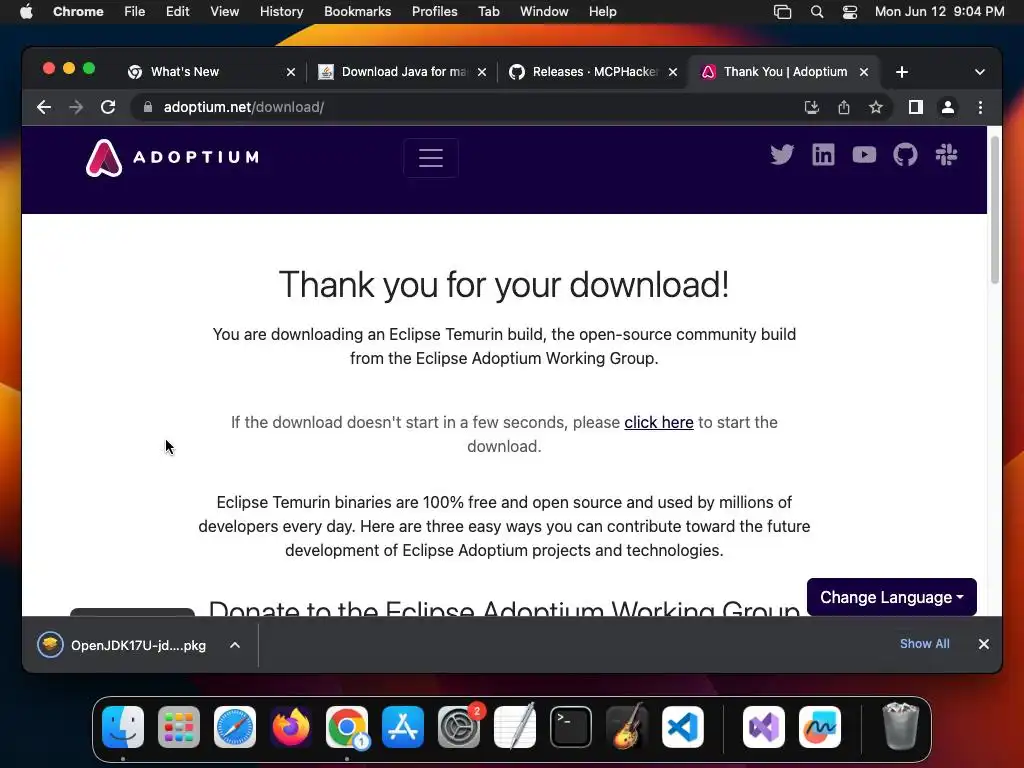1024x768 pixels.
Task: Open Adoptium GitHub icon
Action: pyautogui.click(x=905, y=155)
